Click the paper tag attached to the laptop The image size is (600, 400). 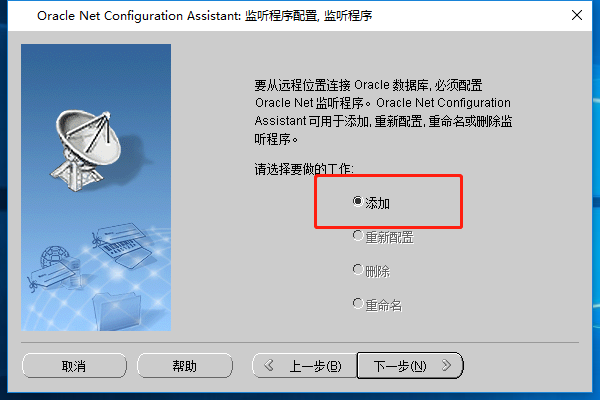tap(117, 233)
